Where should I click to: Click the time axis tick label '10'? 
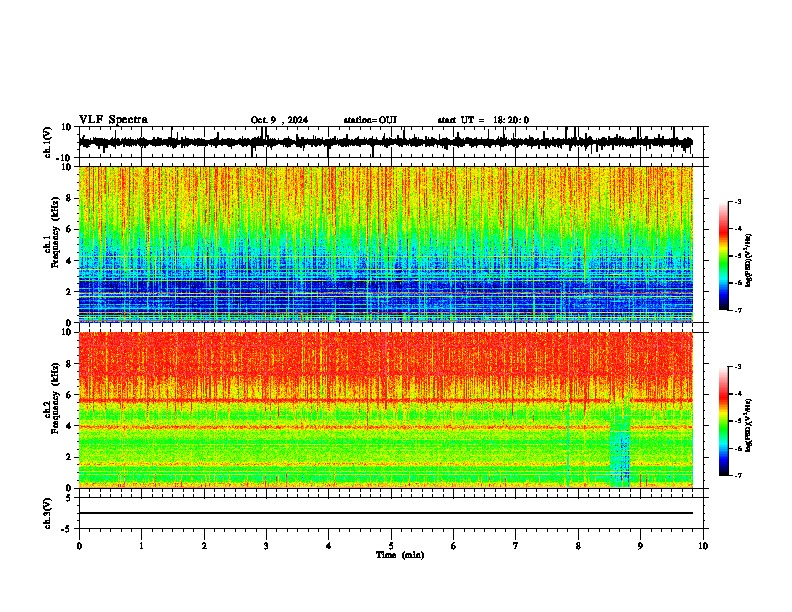point(703,546)
